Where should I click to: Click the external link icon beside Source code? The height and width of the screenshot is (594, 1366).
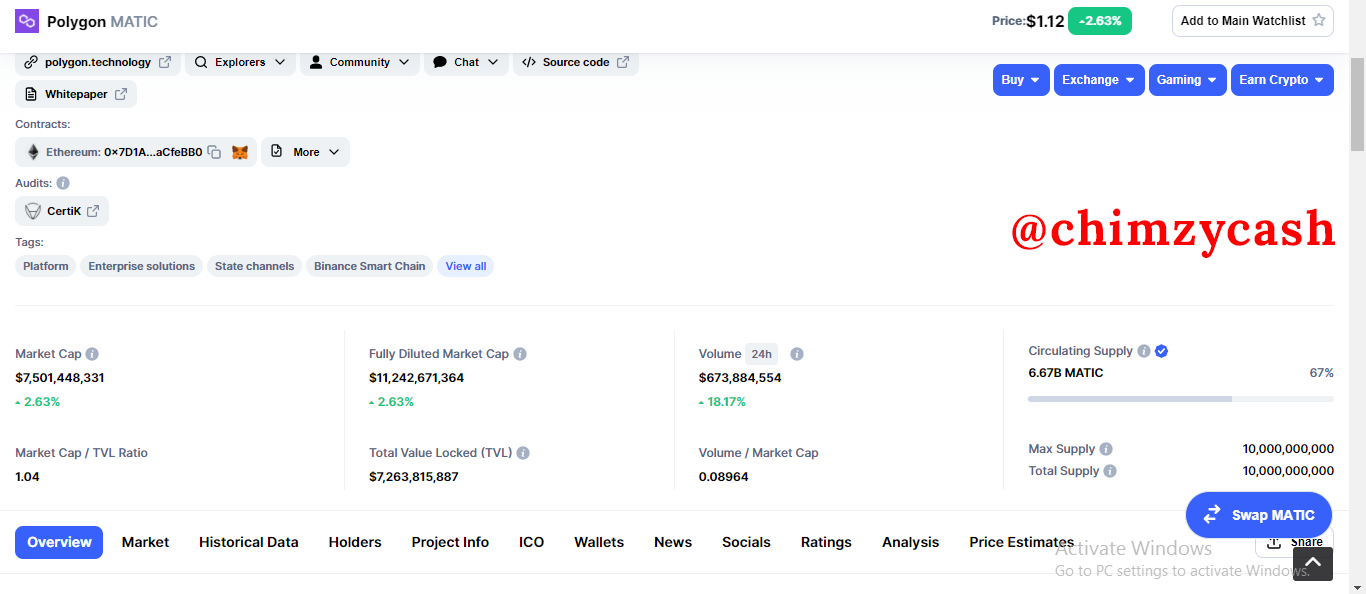(x=623, y=62)
